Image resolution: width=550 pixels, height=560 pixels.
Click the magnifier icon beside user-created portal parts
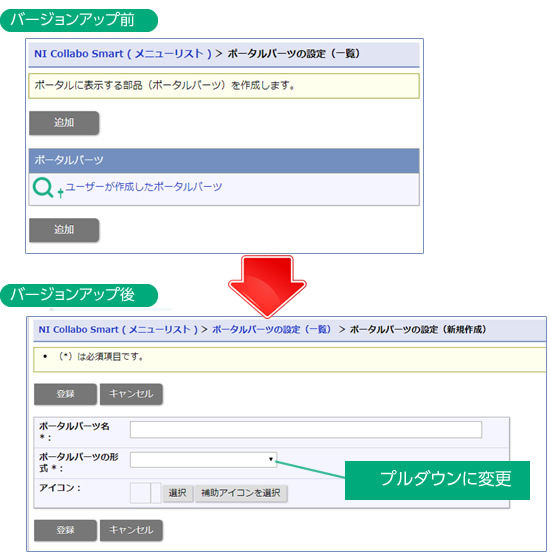(x=43, y=188)
